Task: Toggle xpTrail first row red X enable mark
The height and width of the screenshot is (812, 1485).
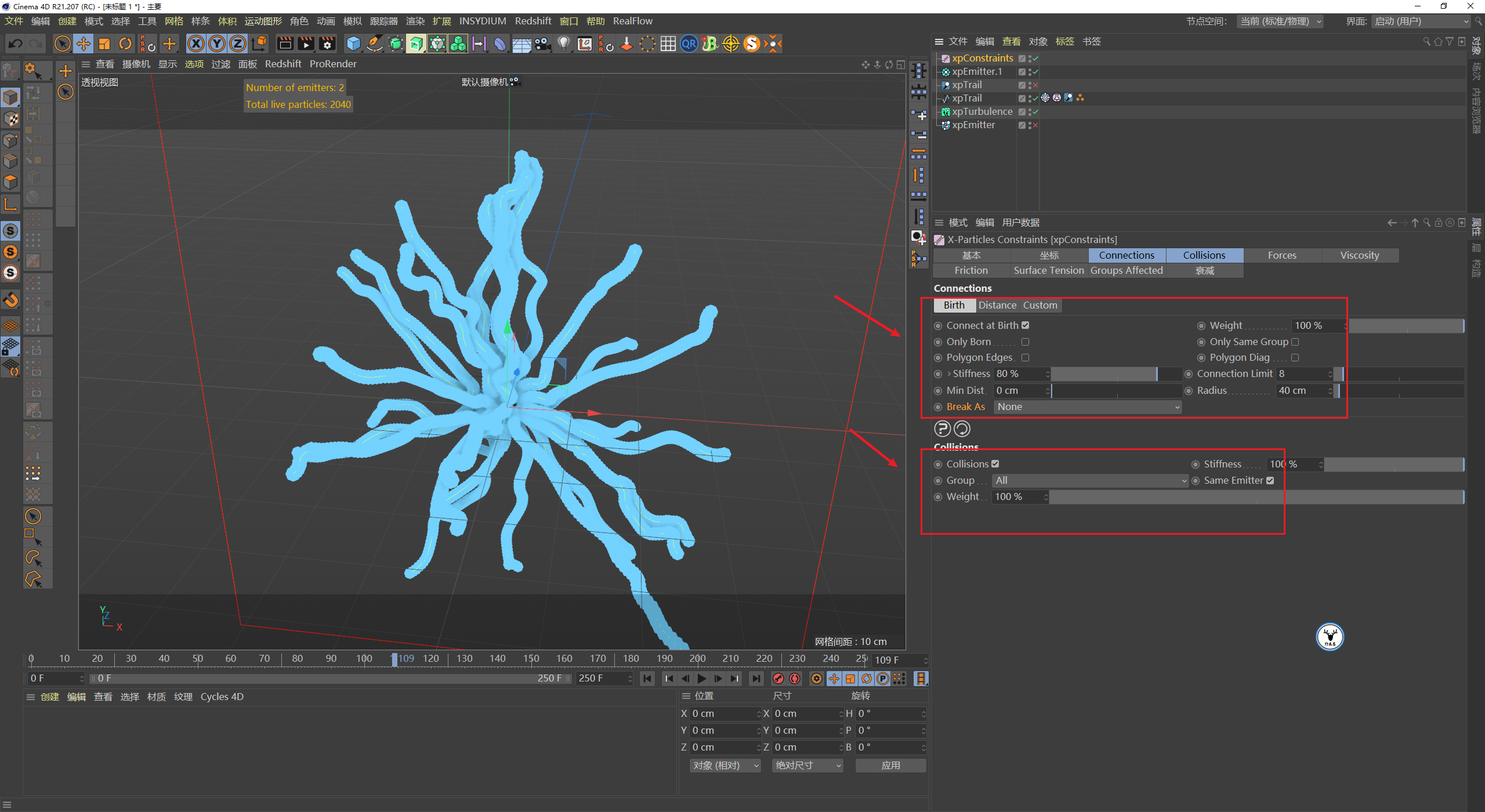Action: (x=1035, y=85)
